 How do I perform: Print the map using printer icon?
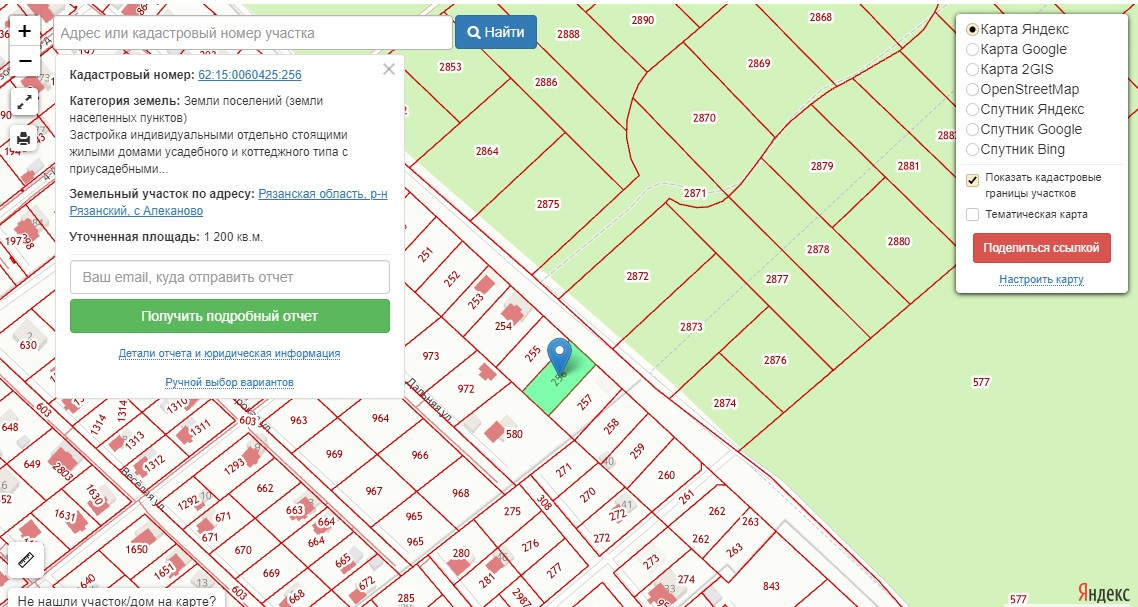[x=25, y=138]
